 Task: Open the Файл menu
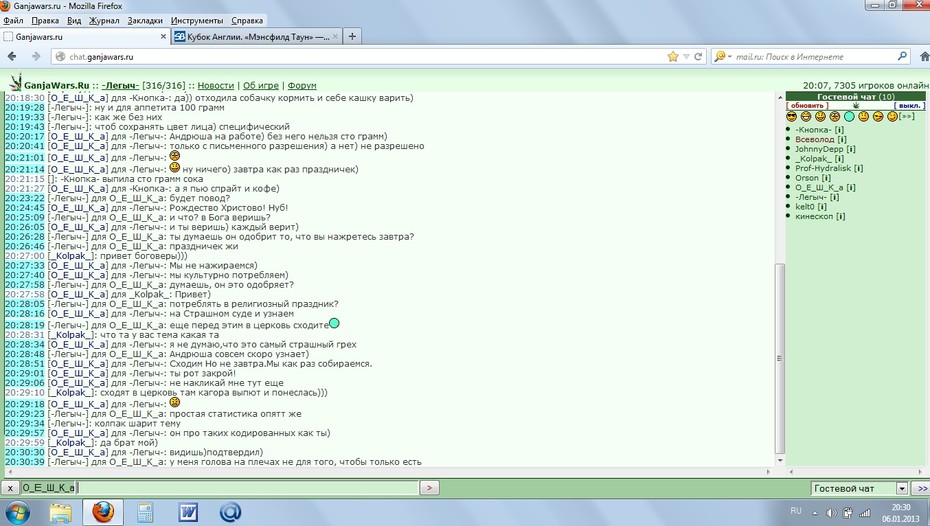(x=13, y=21)
